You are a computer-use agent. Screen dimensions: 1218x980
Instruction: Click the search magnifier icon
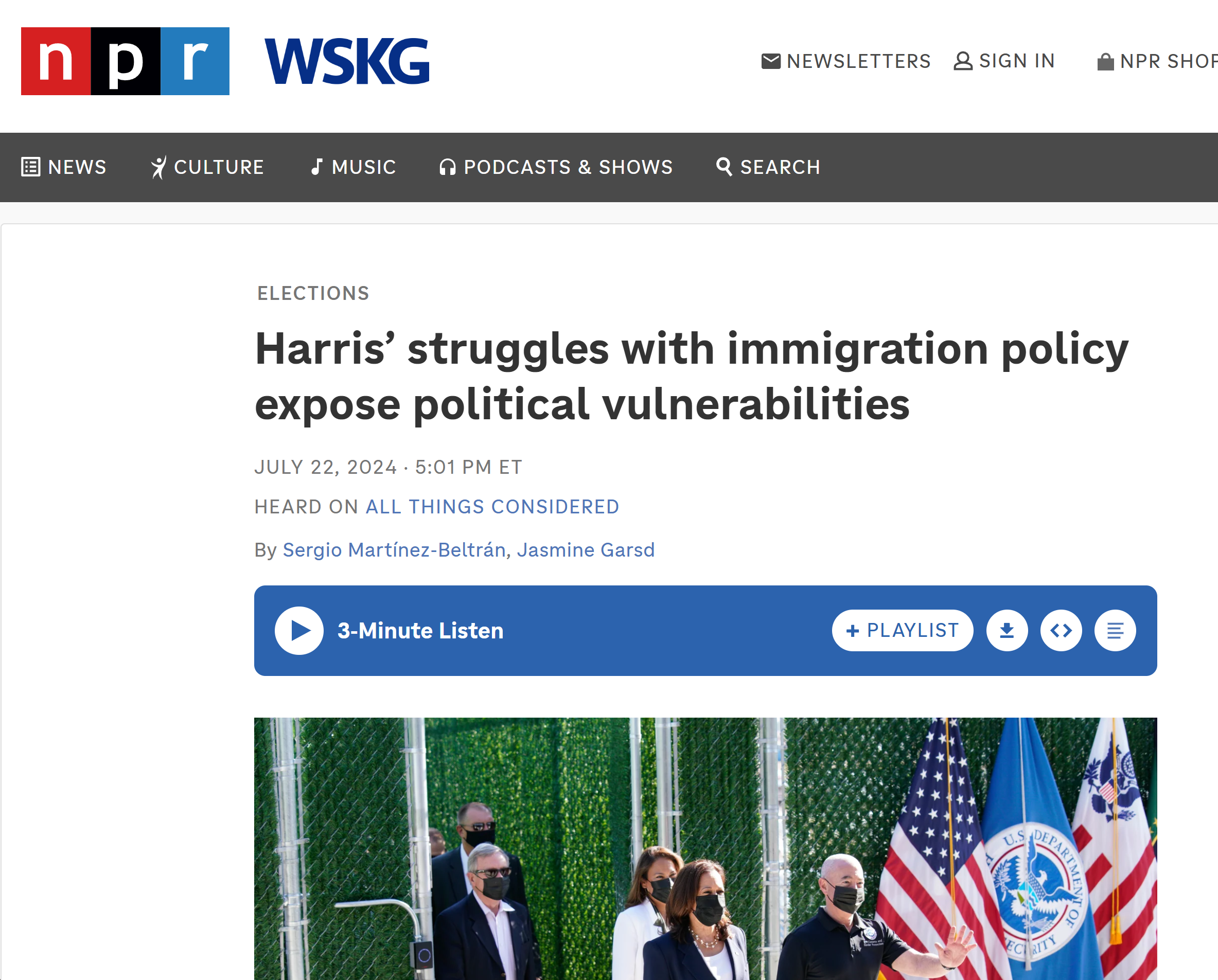(x=723, y=167)
